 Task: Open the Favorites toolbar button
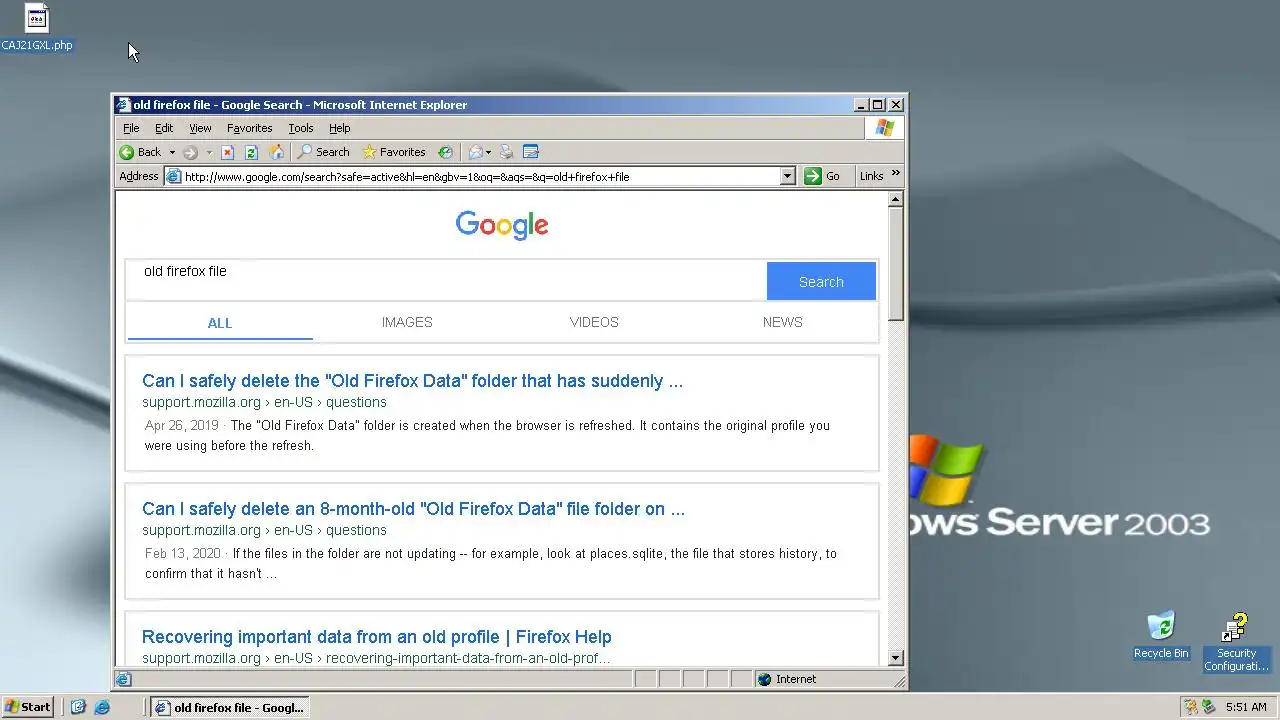tap(394, 152)
